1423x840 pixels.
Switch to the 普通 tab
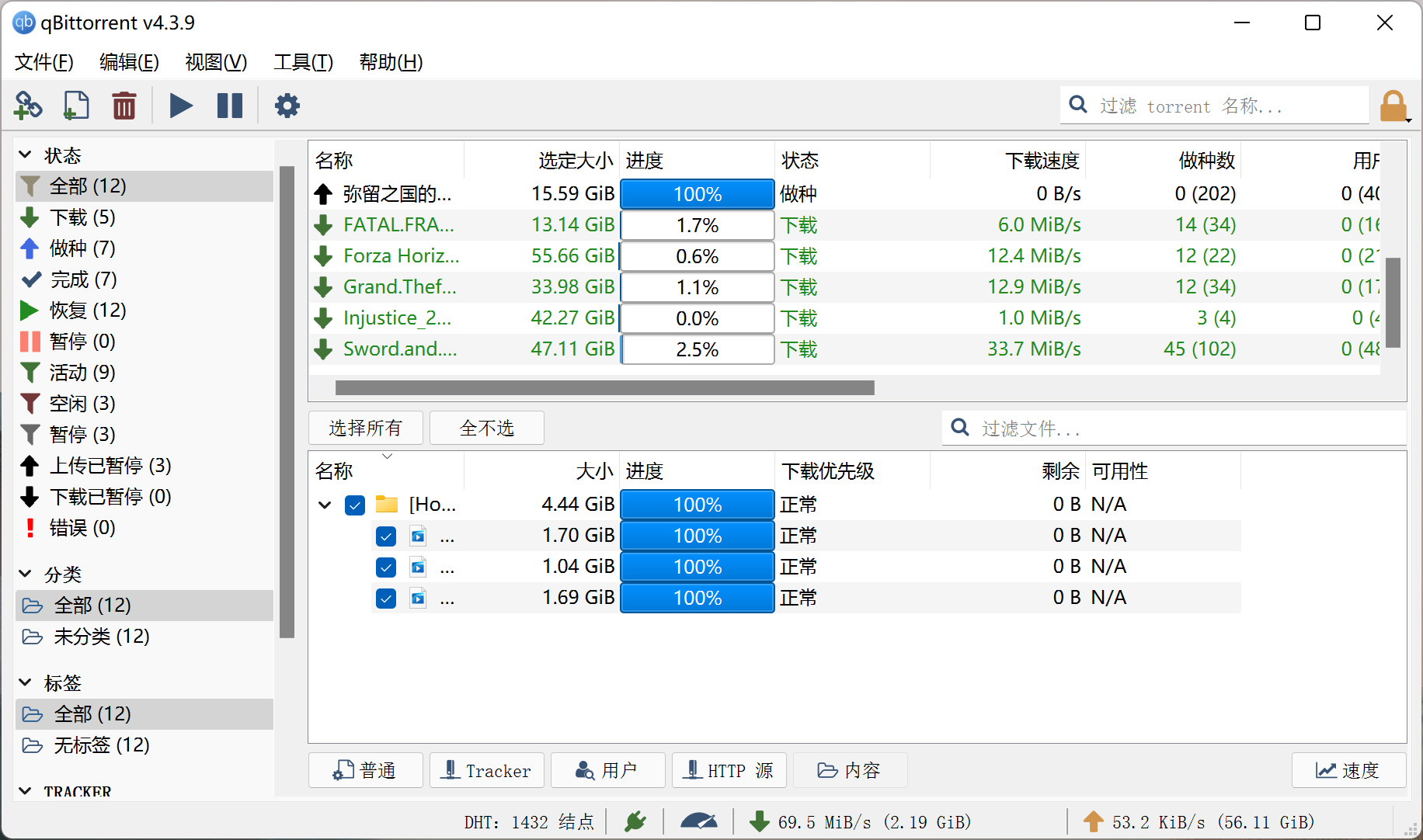coord(366,770)
